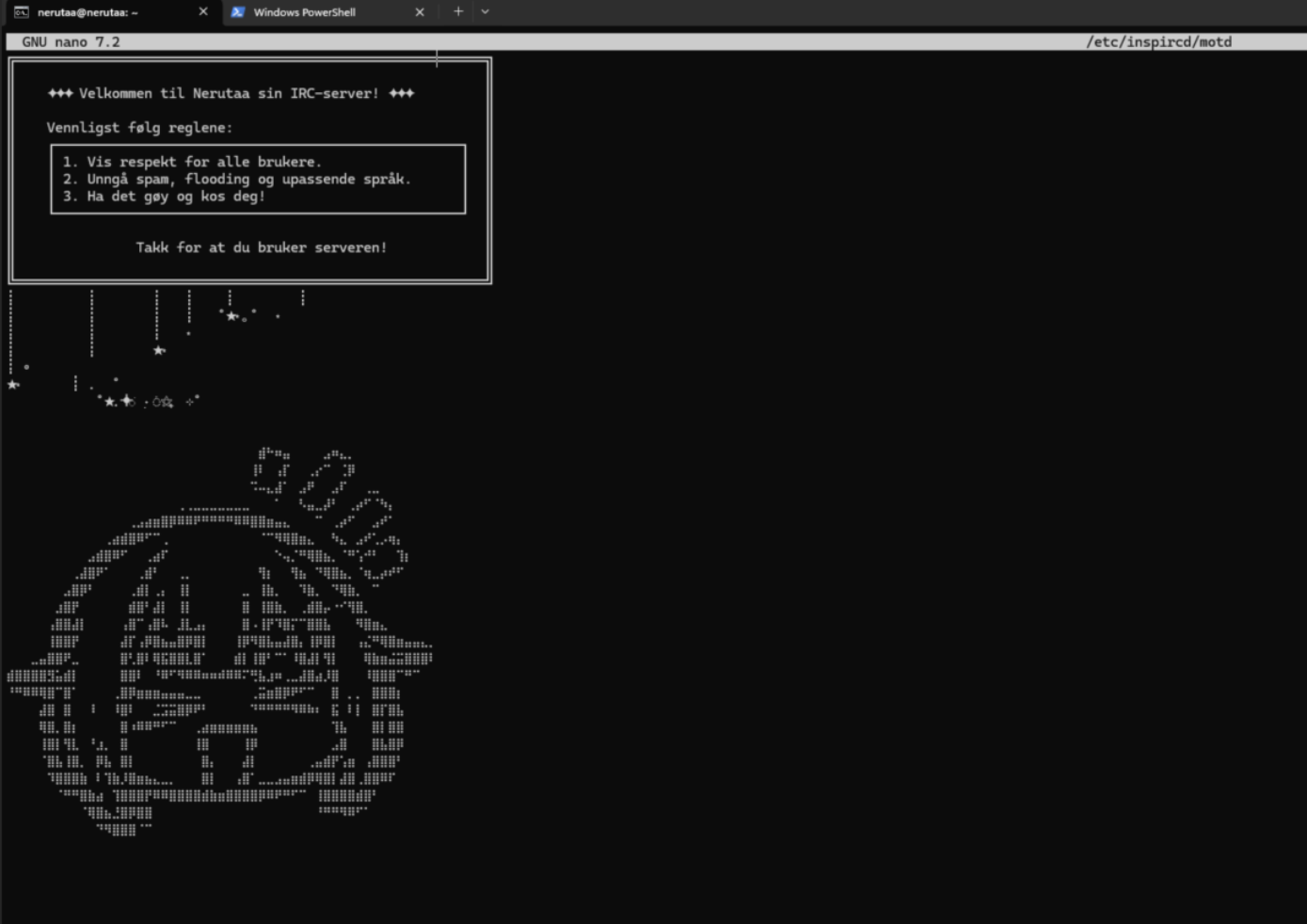Place cursor on the Vennligst følg reglene line
The image size is (1307, 924).
[x=139, y=128]
